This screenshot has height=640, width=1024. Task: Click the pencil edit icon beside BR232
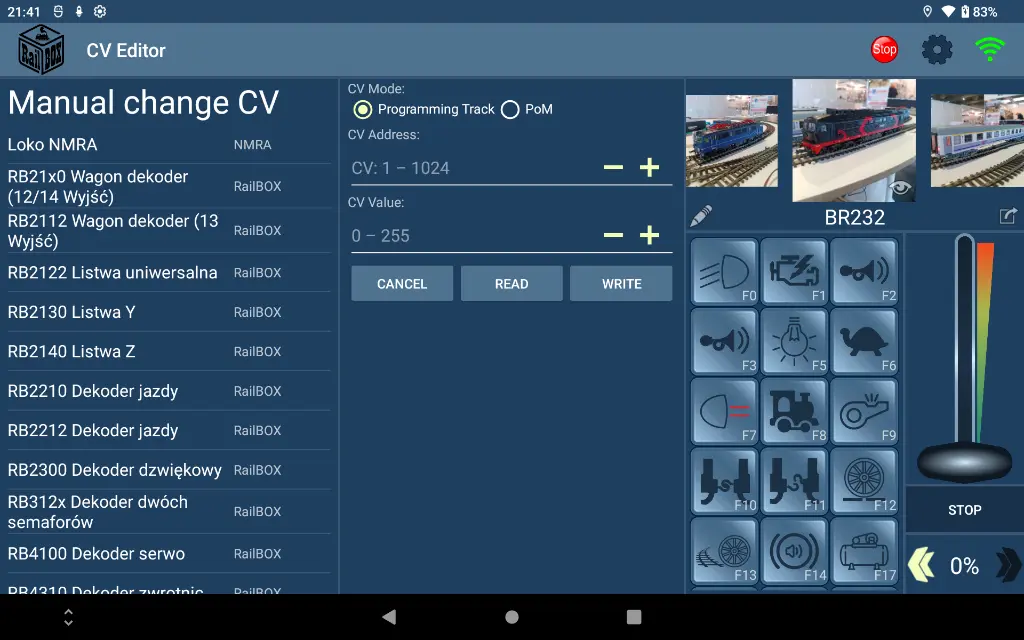[701, 216]
